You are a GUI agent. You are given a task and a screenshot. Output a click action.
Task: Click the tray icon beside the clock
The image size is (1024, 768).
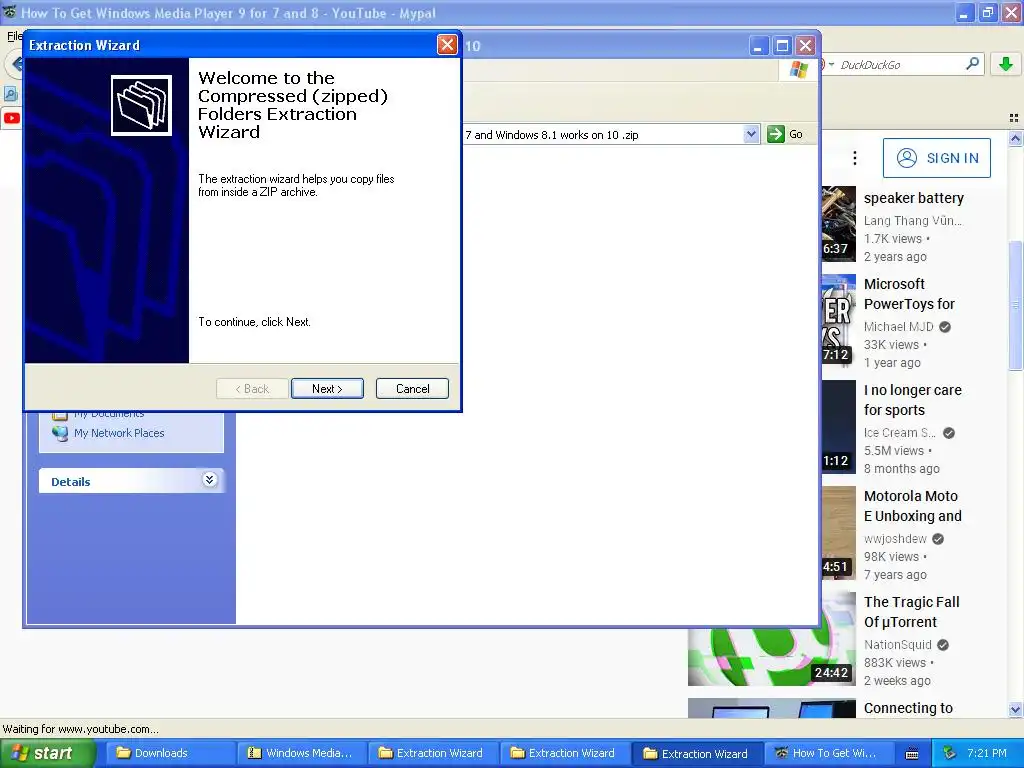point(950,753)
